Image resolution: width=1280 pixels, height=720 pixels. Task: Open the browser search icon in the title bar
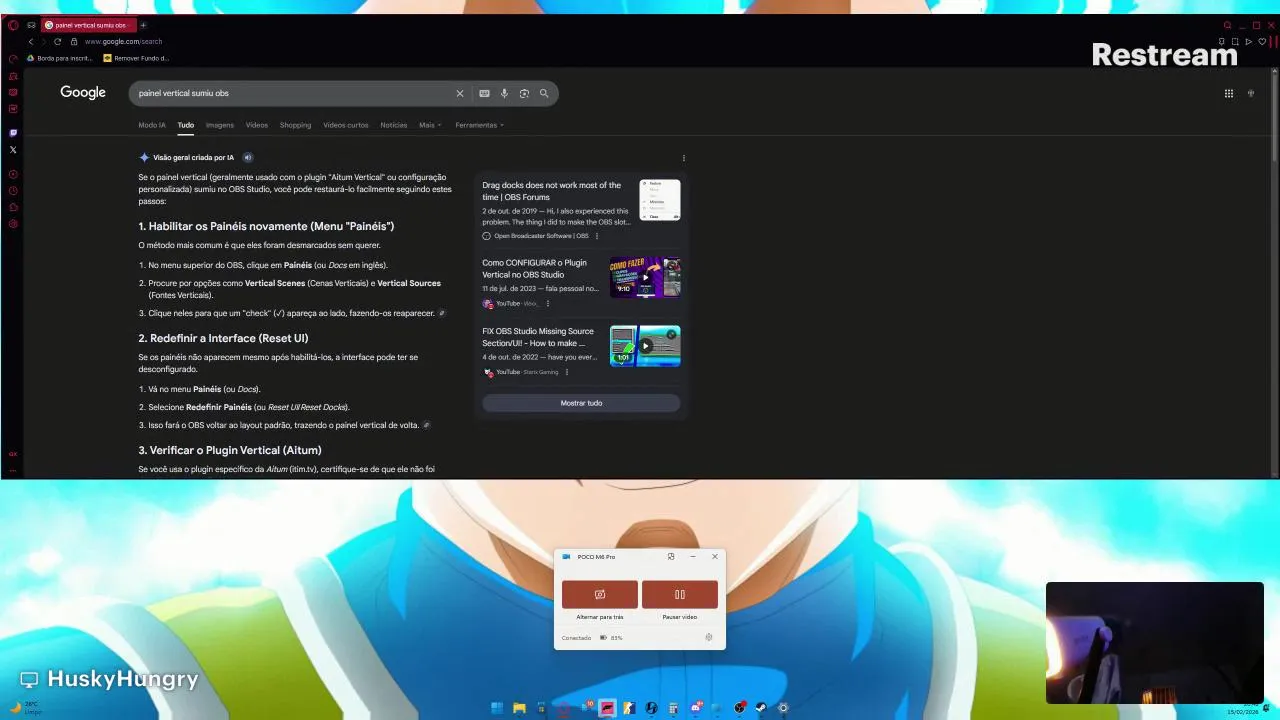(1227, 25)
